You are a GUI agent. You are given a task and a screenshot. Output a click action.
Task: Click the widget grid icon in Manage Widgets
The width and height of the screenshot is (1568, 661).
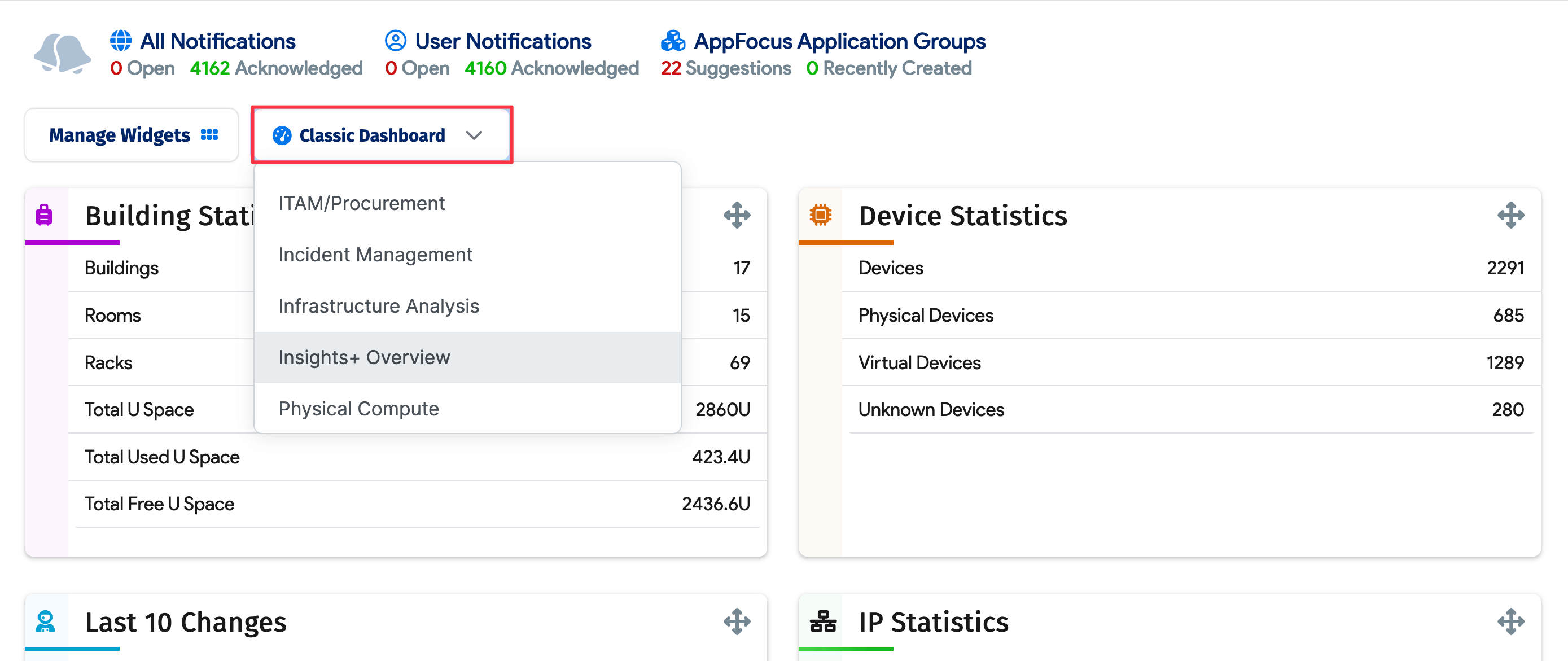click(209, 134)
